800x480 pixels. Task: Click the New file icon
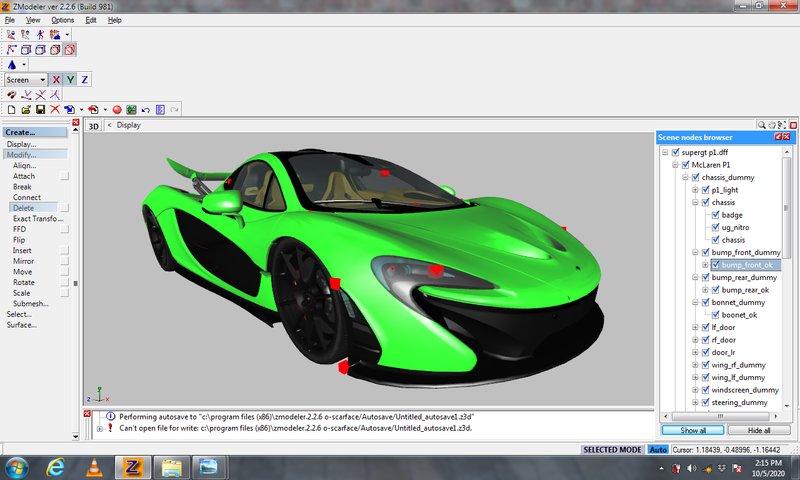click(11, 110)
